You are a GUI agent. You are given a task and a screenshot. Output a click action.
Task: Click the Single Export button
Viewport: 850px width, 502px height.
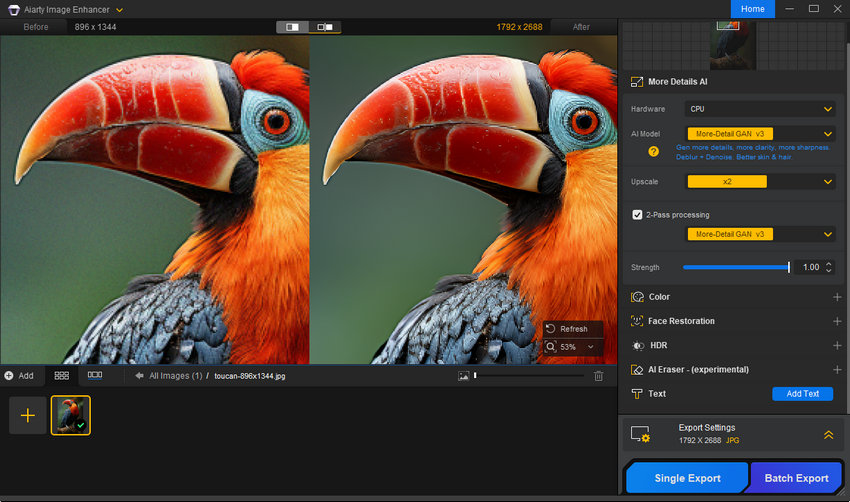687,478
